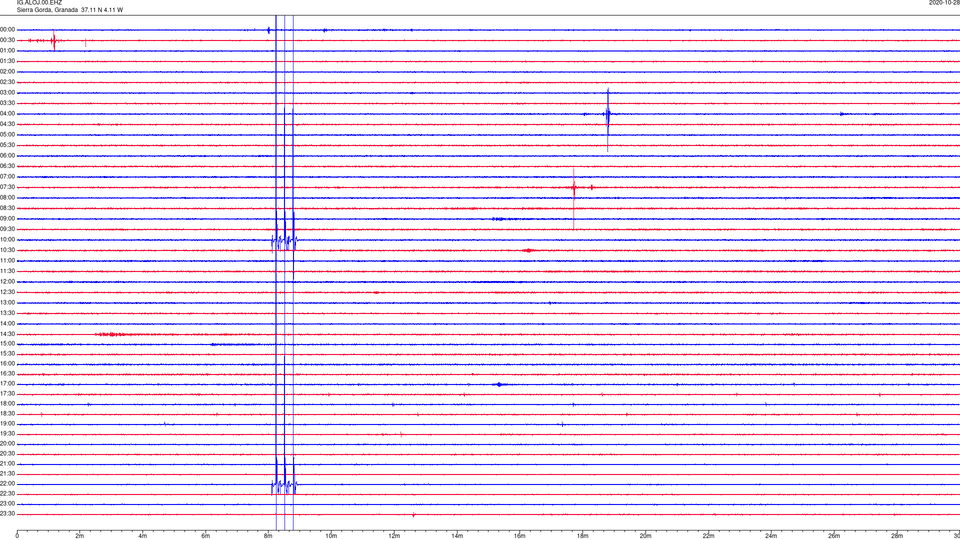Click the 26m minute axis label
This screenshot has height=540, width=960.
point(834,536)
